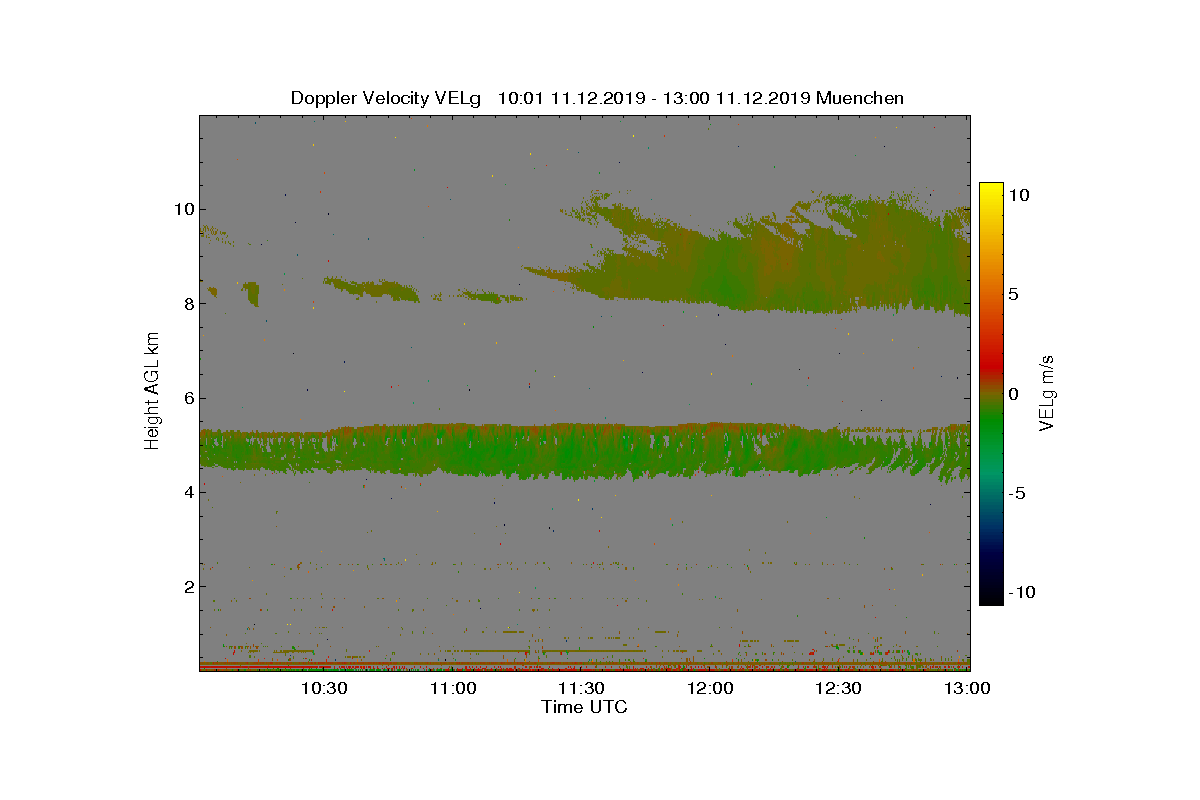This screenshot has height=800, width=1200.
Task: Click the height tick label 10
Action: (183, 209)
